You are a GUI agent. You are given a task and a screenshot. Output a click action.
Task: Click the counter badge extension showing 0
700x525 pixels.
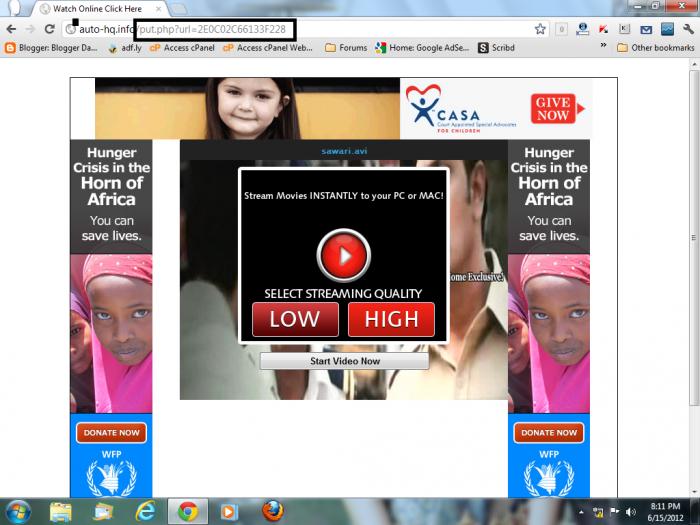pos(561,29)
